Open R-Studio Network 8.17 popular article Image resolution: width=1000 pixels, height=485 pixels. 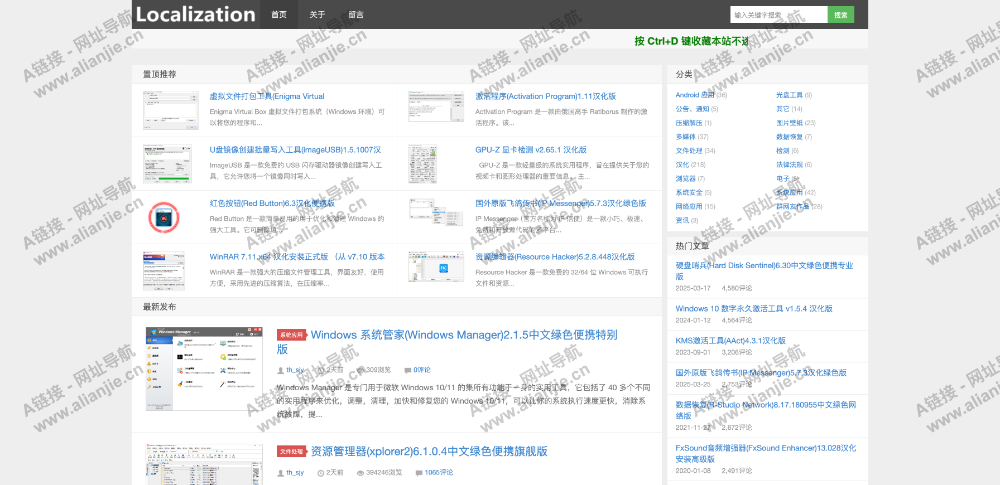(x=765, y=410)
